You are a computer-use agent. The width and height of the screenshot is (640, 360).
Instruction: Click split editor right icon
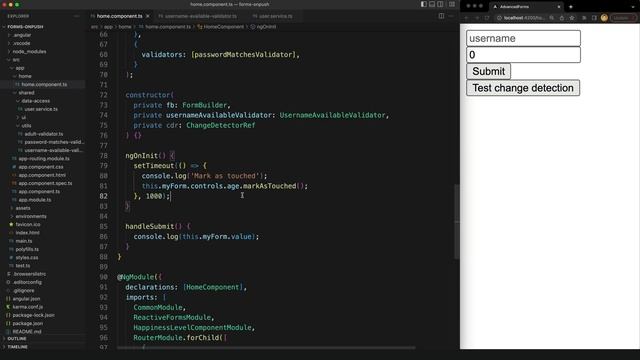[441, 16]
